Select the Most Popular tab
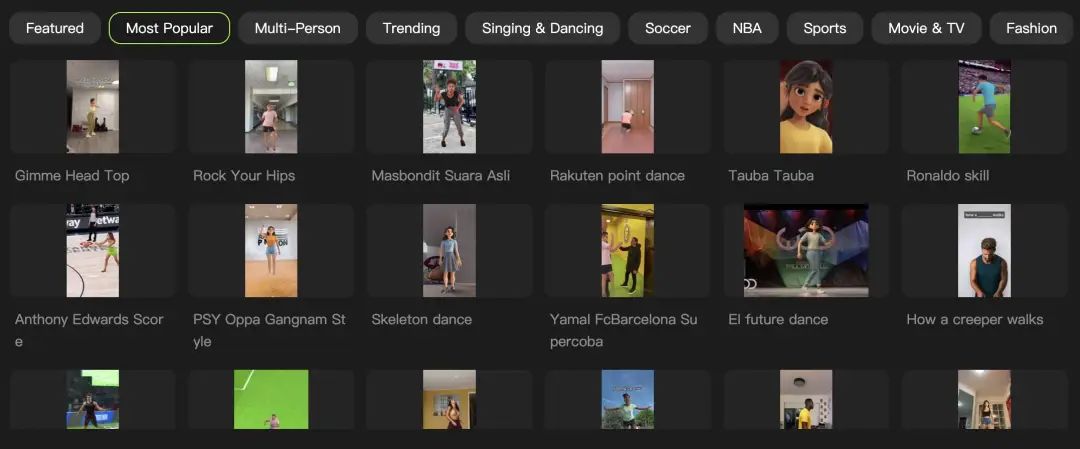 (169, 28)
